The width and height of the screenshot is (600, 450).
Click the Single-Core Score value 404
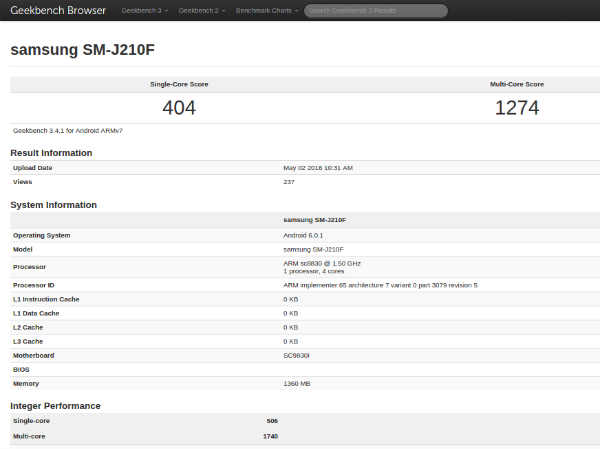pyautogui.click(x=179, y=107)
